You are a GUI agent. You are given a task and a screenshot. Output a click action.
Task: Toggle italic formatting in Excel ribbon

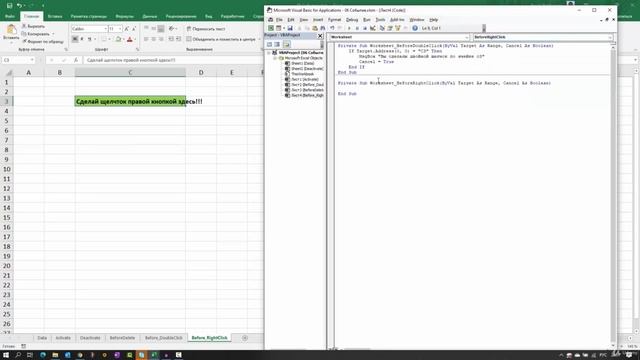click(x=82, y=39)
